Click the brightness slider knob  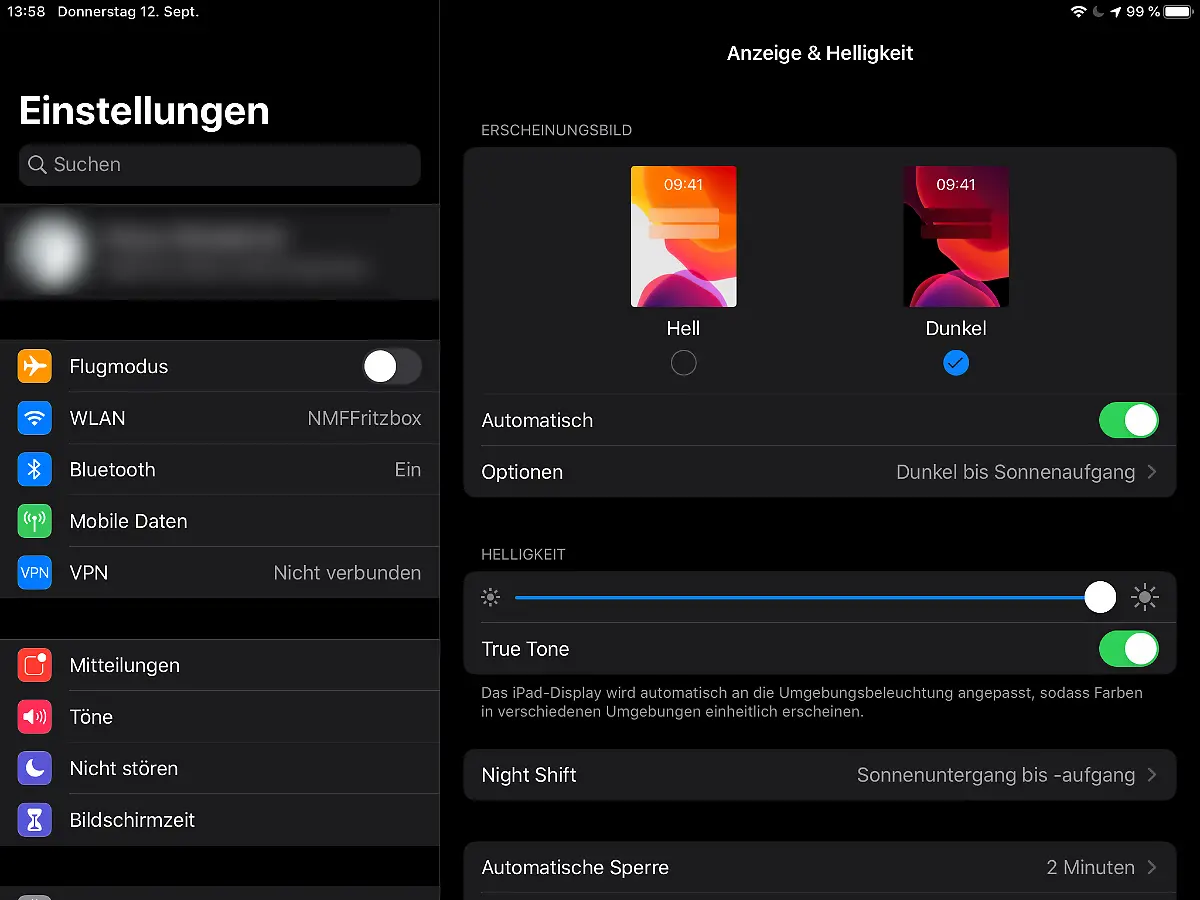coord(1100,598)
